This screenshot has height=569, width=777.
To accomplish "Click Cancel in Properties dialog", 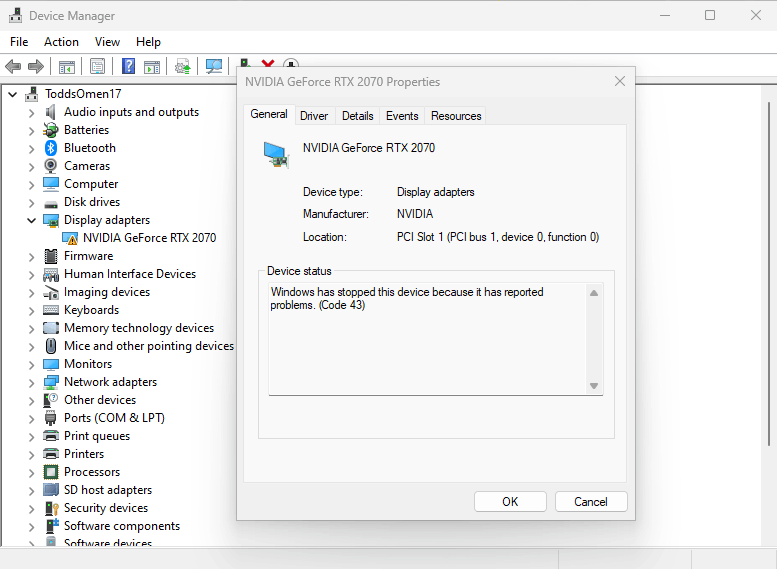I will coord(591,502).
